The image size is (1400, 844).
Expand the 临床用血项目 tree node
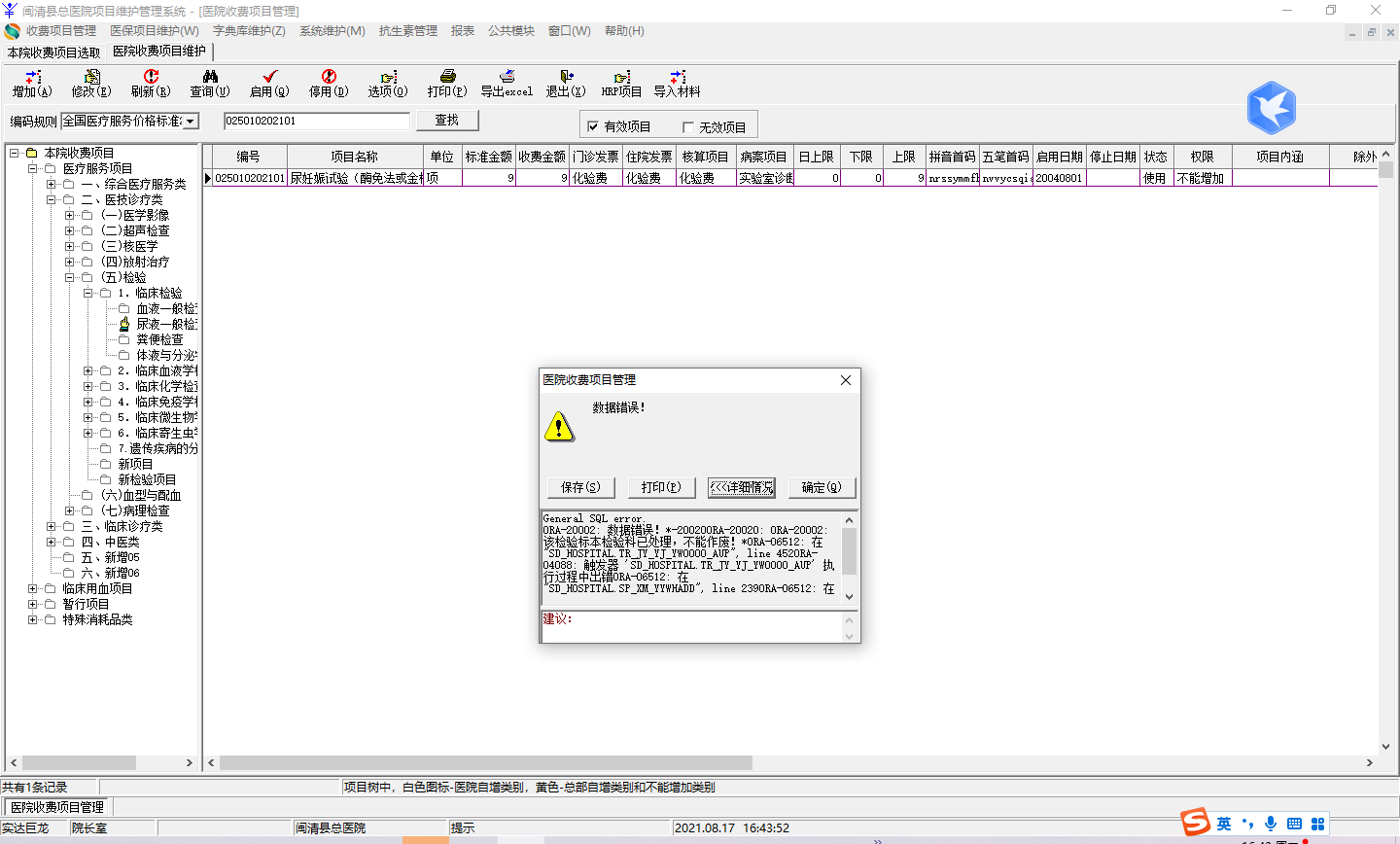[32, 588]
